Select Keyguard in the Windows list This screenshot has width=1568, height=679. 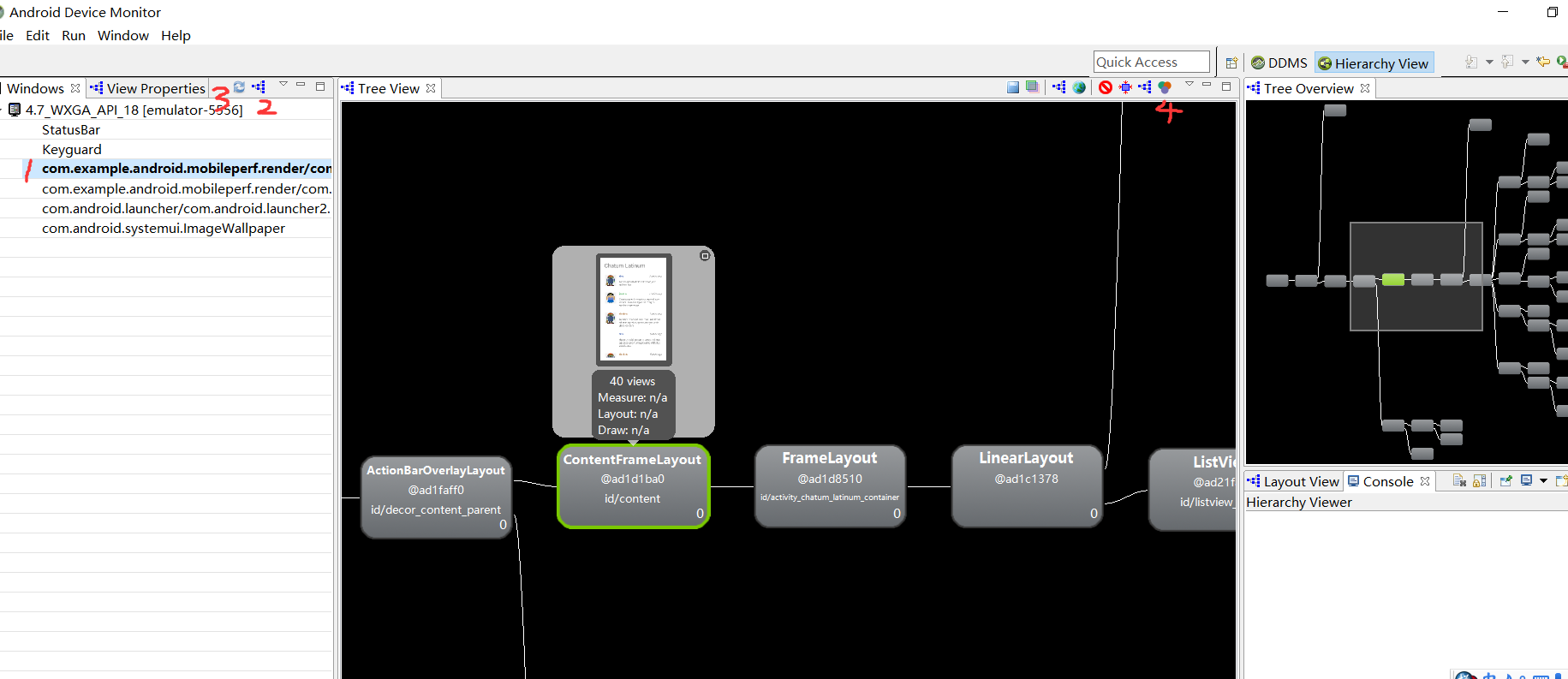pos(72,149)
